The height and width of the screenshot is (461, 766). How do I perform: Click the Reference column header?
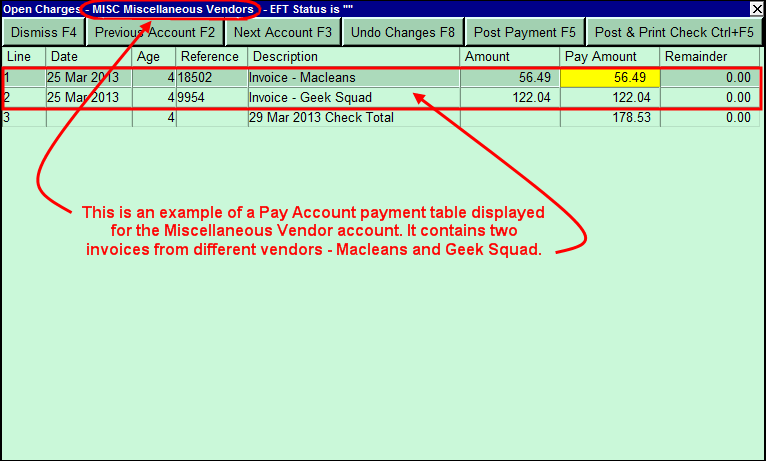tap(211, 57)
